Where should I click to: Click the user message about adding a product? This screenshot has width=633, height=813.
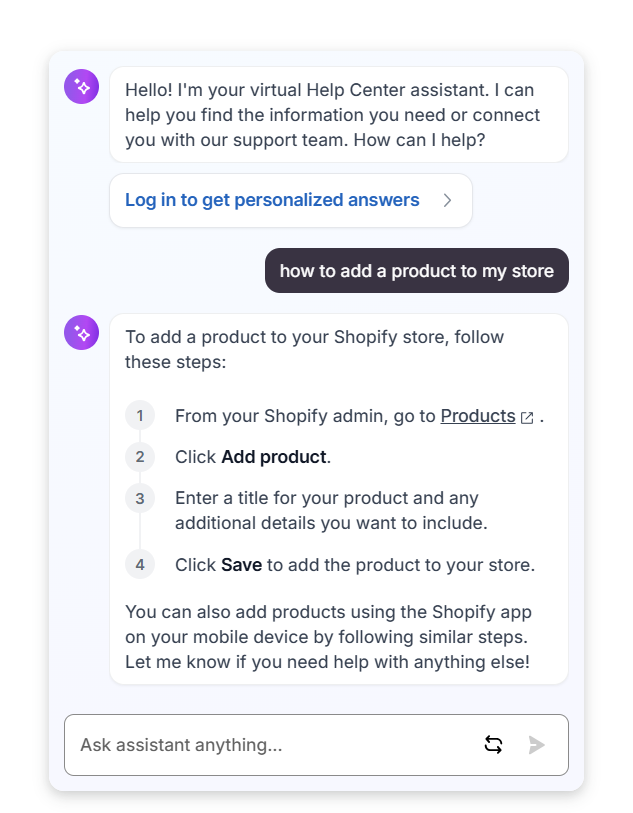click(416, 271)
